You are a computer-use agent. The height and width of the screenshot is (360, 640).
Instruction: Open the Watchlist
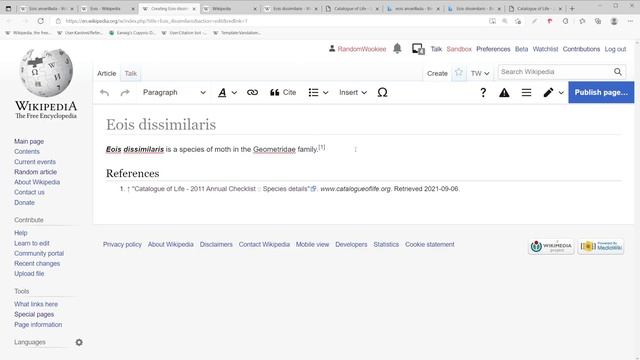click(x=545, y=49)
